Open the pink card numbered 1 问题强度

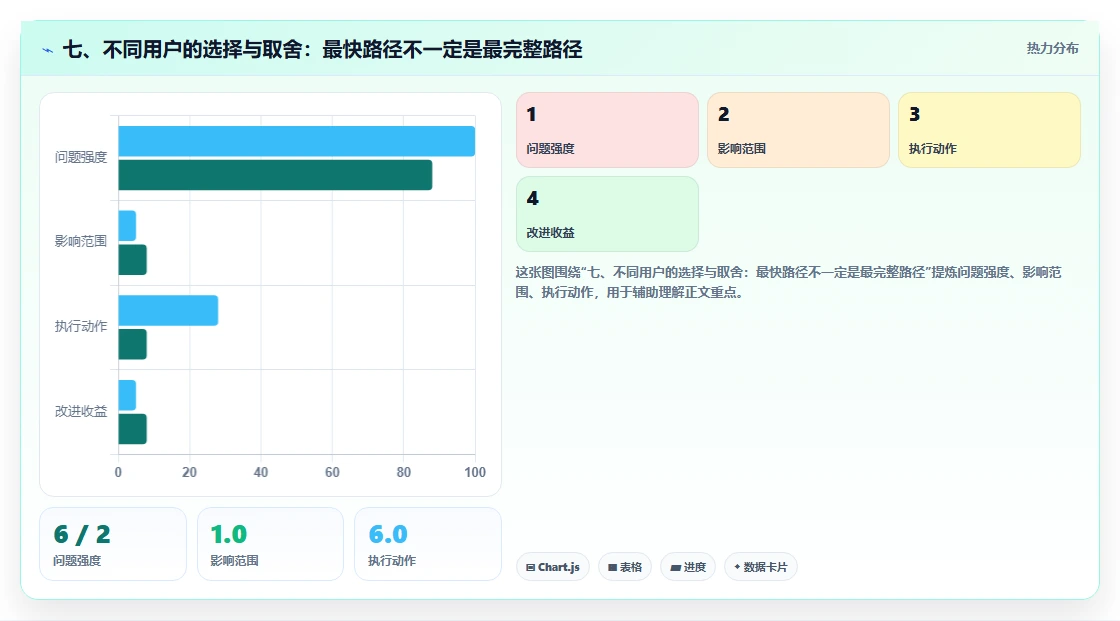point(607,130)
